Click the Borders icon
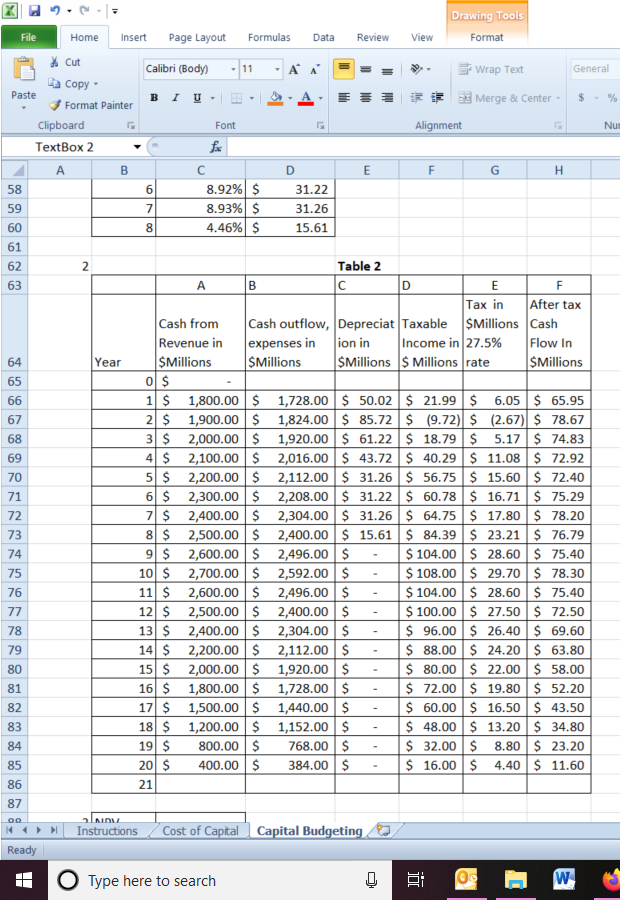 tap(237, 98)
